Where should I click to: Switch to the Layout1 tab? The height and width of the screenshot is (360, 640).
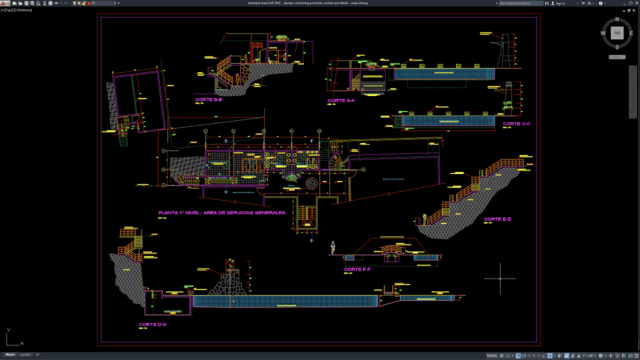tap(25, 355)
